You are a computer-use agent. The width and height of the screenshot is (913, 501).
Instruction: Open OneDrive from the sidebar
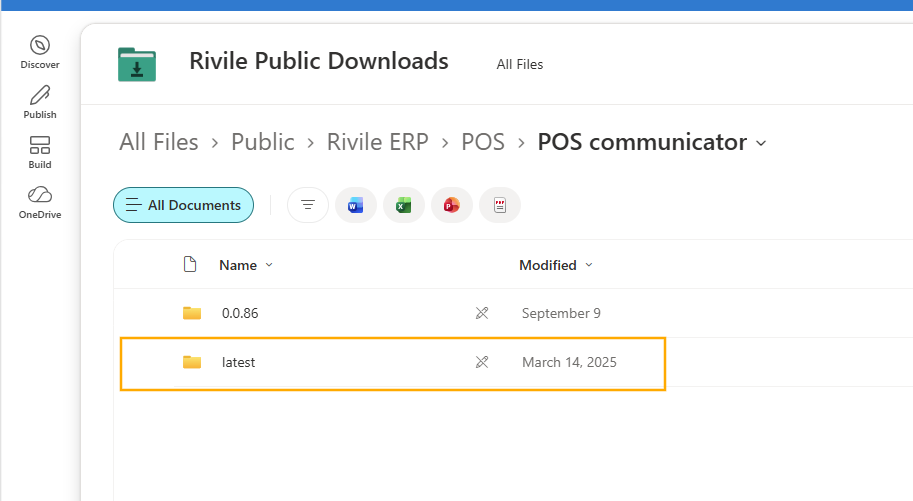(x=40, y=203)
